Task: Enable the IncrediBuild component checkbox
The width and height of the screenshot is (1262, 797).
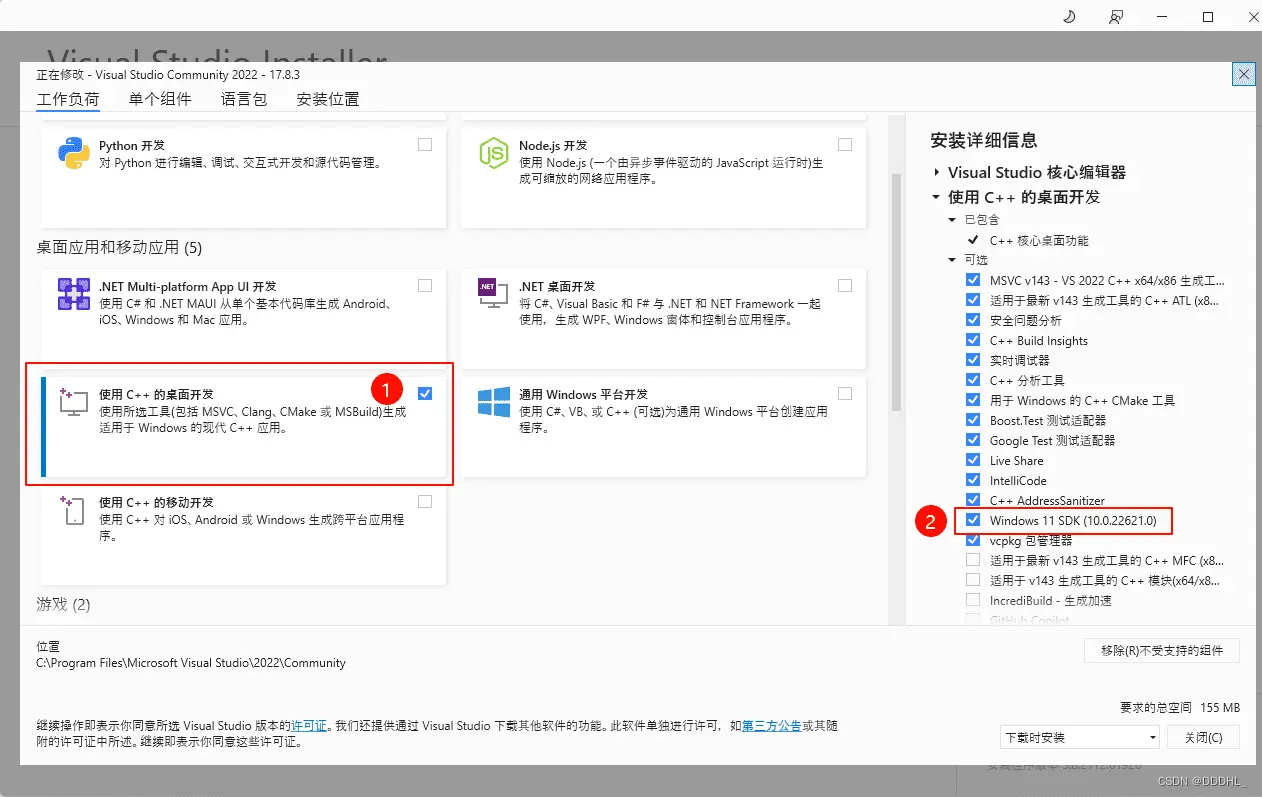Action: coord(973,600)
